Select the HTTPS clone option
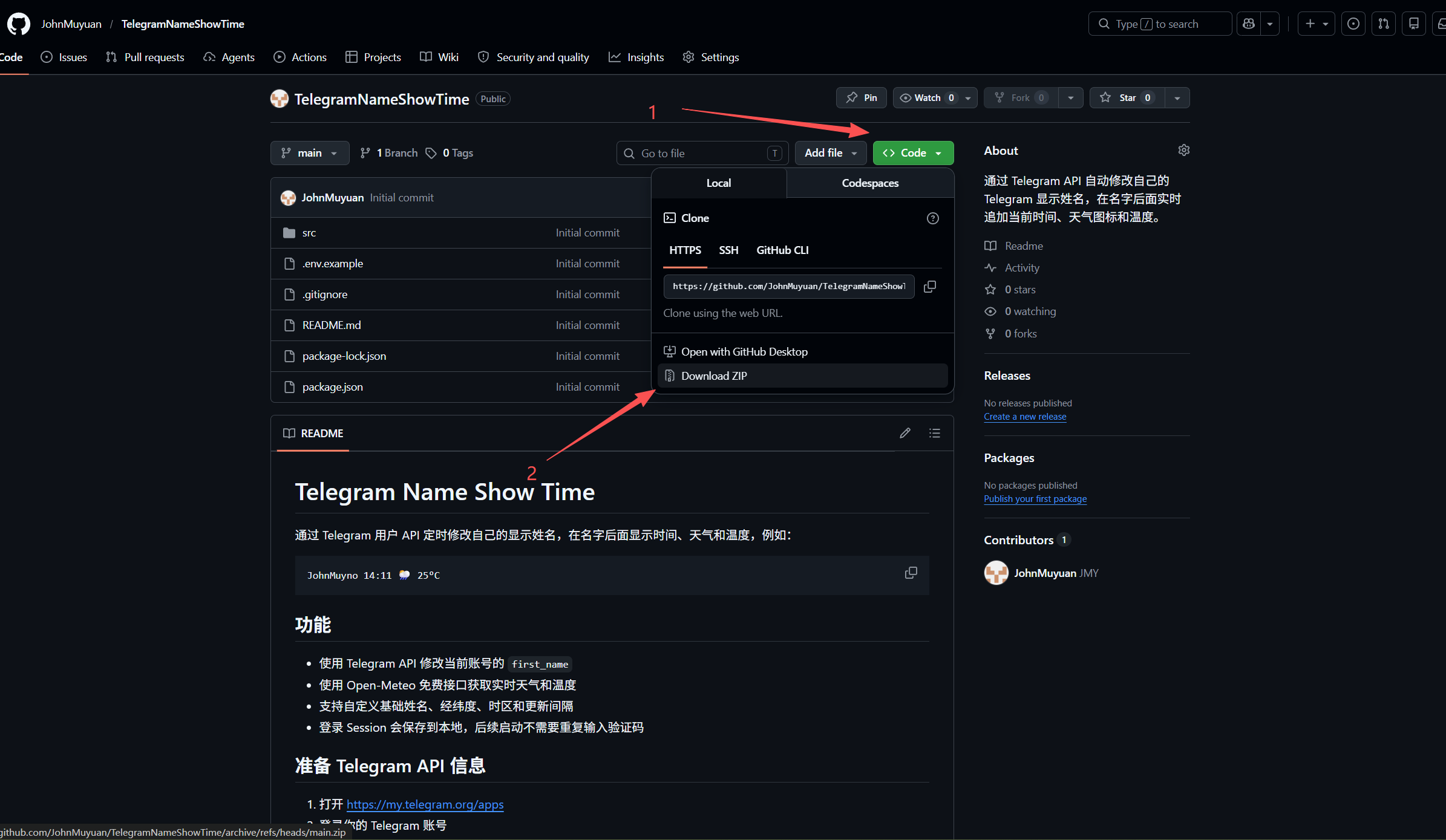Image resolution: width=1446 pixels, height=840 pixels. click(x=685, y=250)
